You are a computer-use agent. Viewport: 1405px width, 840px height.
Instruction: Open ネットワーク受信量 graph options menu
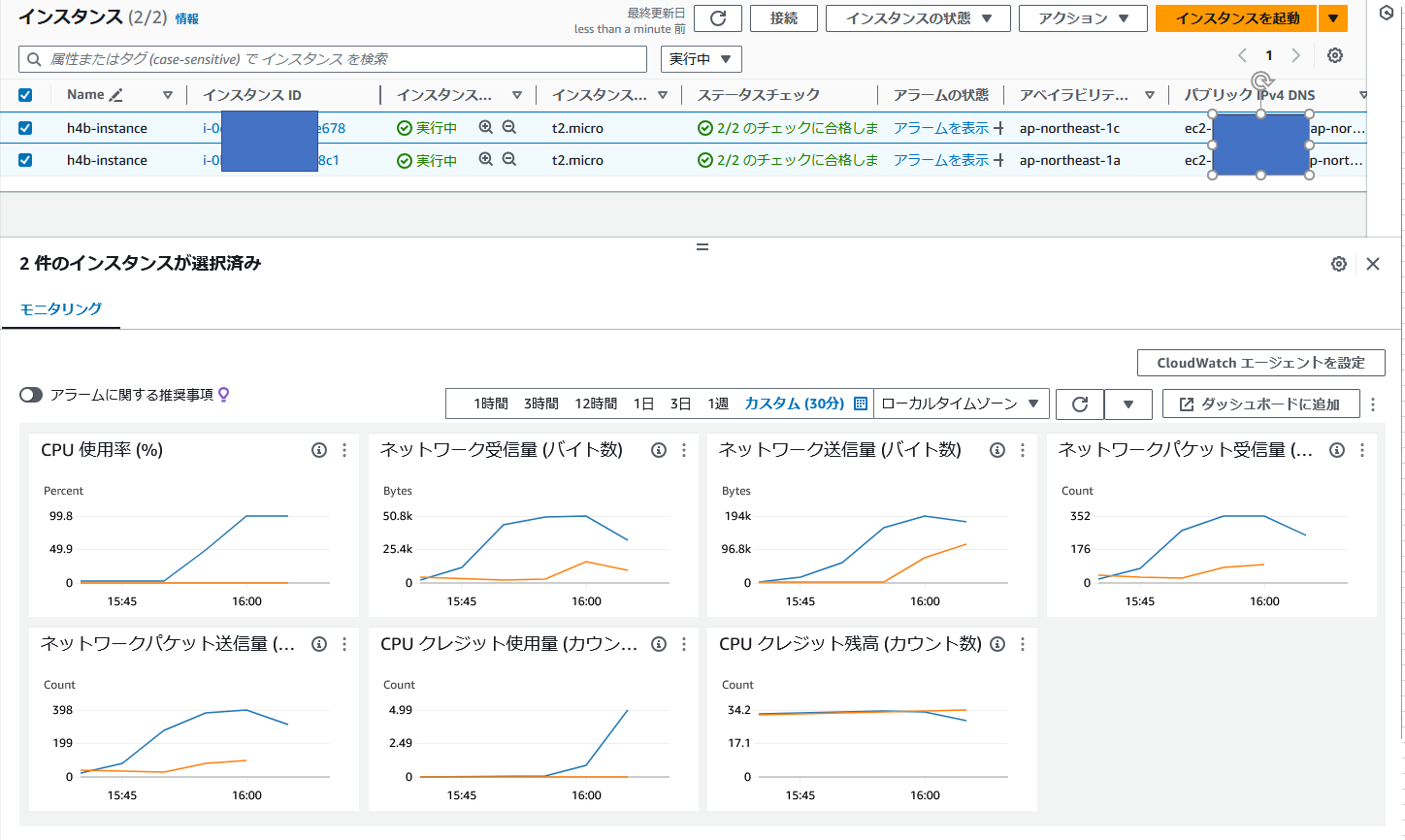(x=684, y=450)
